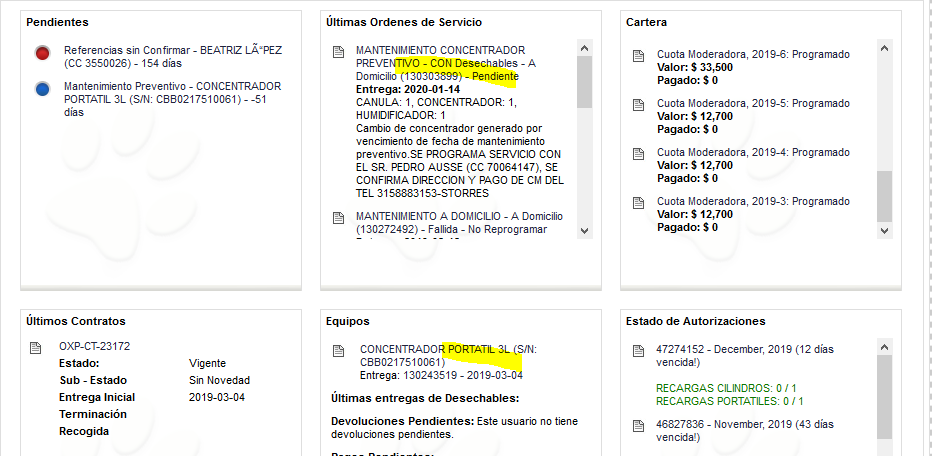The image size is (936, 456).
Task: Click scroll-up arrow in Estado de Autorizaciones
Action: pyautogui.click(x=885, y=347)
